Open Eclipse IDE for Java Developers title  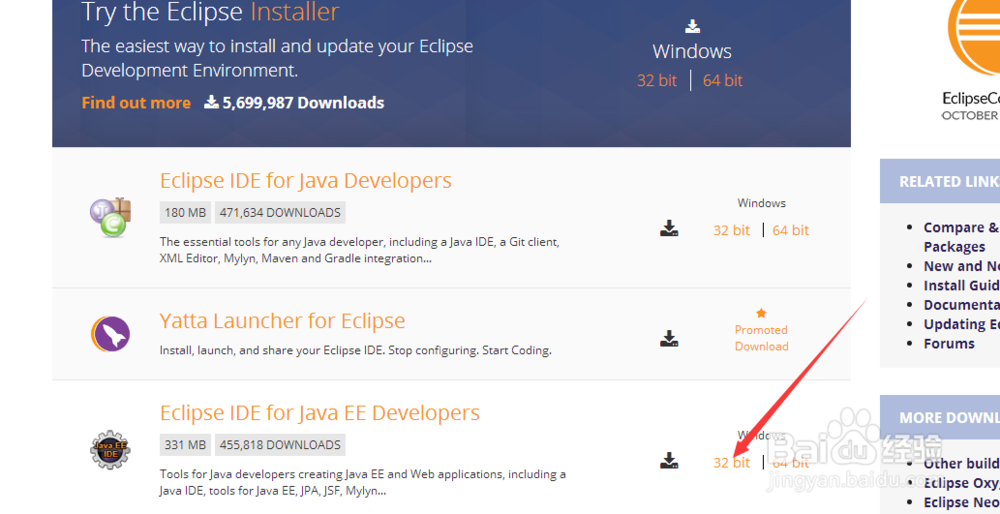[305, 180]
